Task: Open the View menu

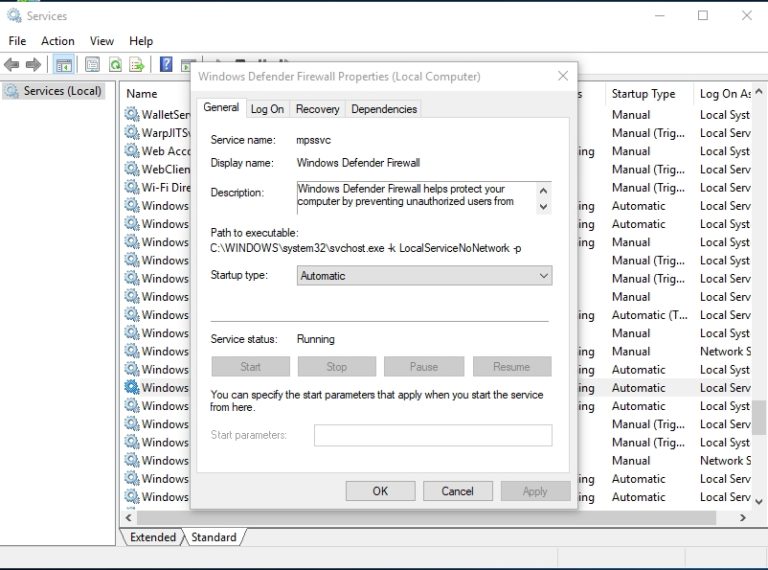Action: [102, 41]
